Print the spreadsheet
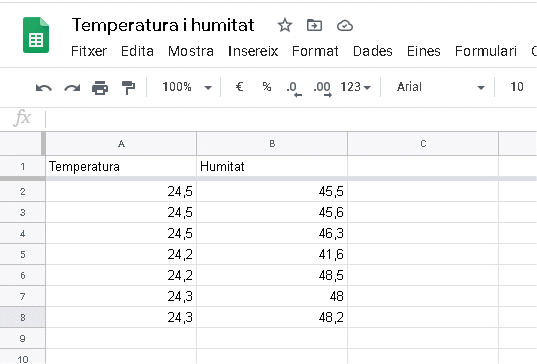 click(x=100, y=88)
